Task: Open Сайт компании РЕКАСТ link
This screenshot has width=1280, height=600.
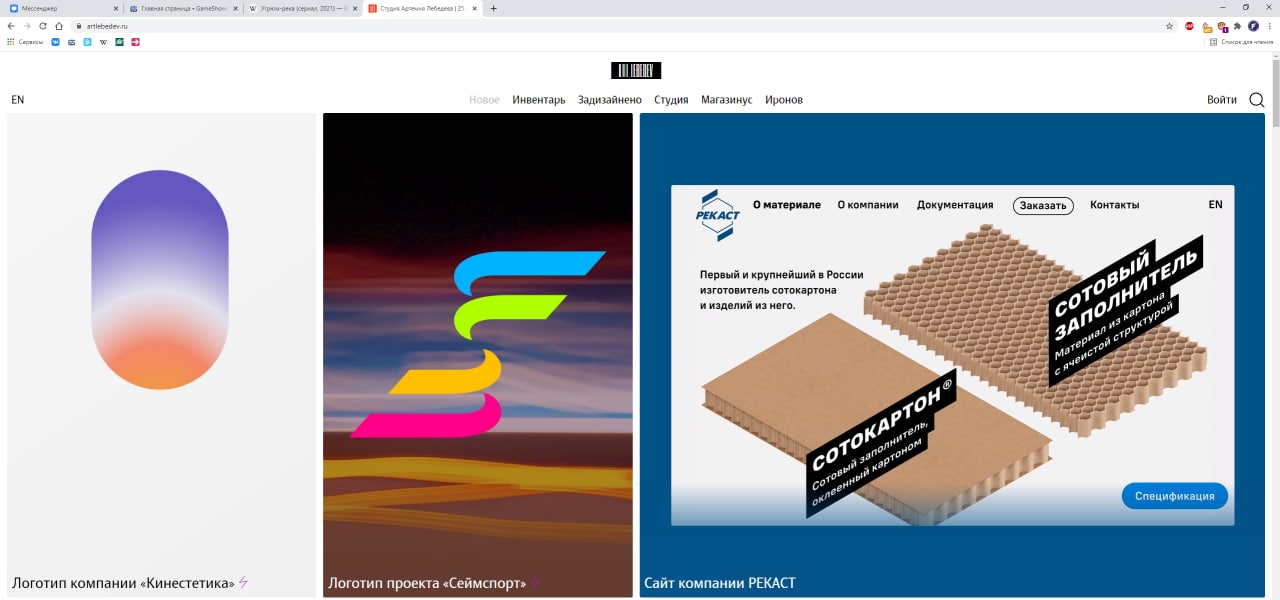Action: pos(720,583)
